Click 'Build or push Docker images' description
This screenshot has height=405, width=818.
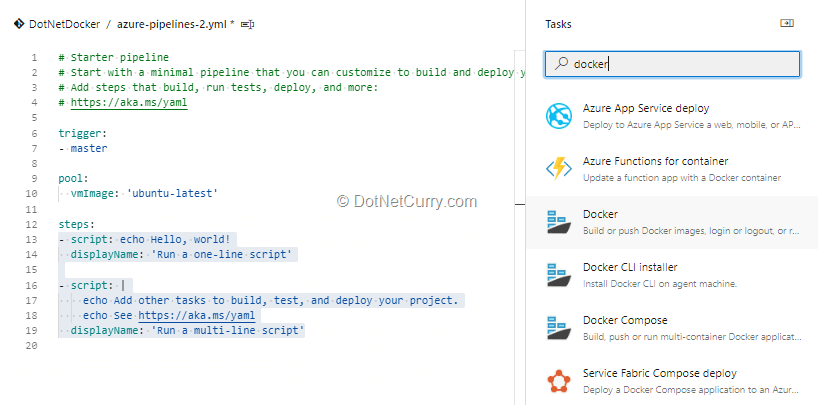tap(691, 231)
